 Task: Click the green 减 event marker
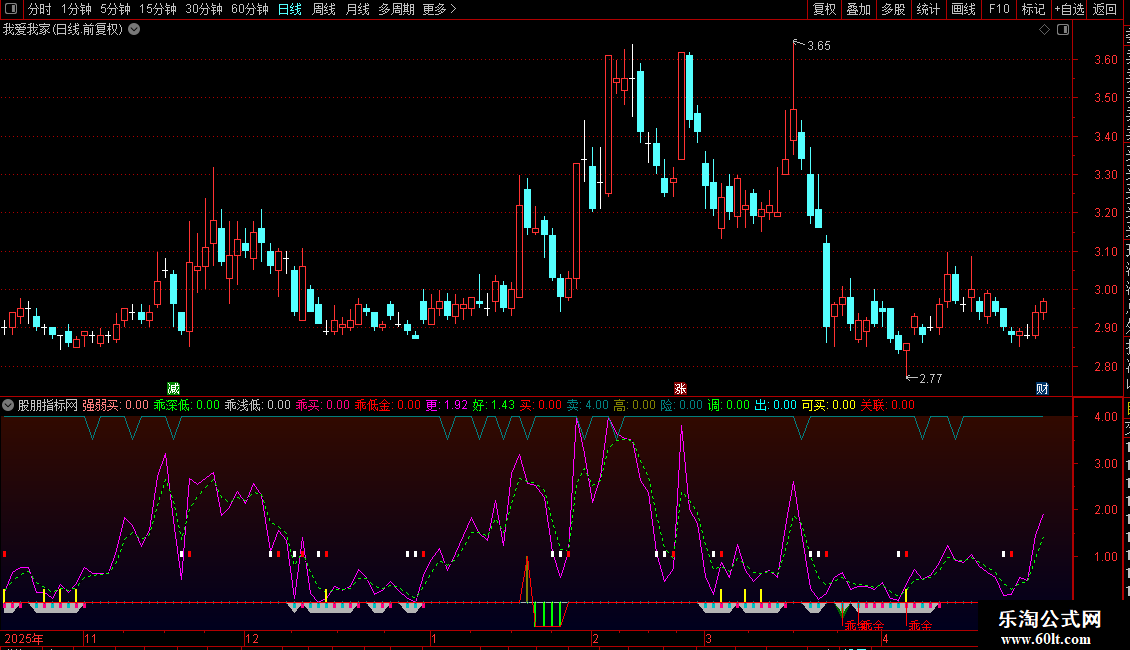point(173,389)
